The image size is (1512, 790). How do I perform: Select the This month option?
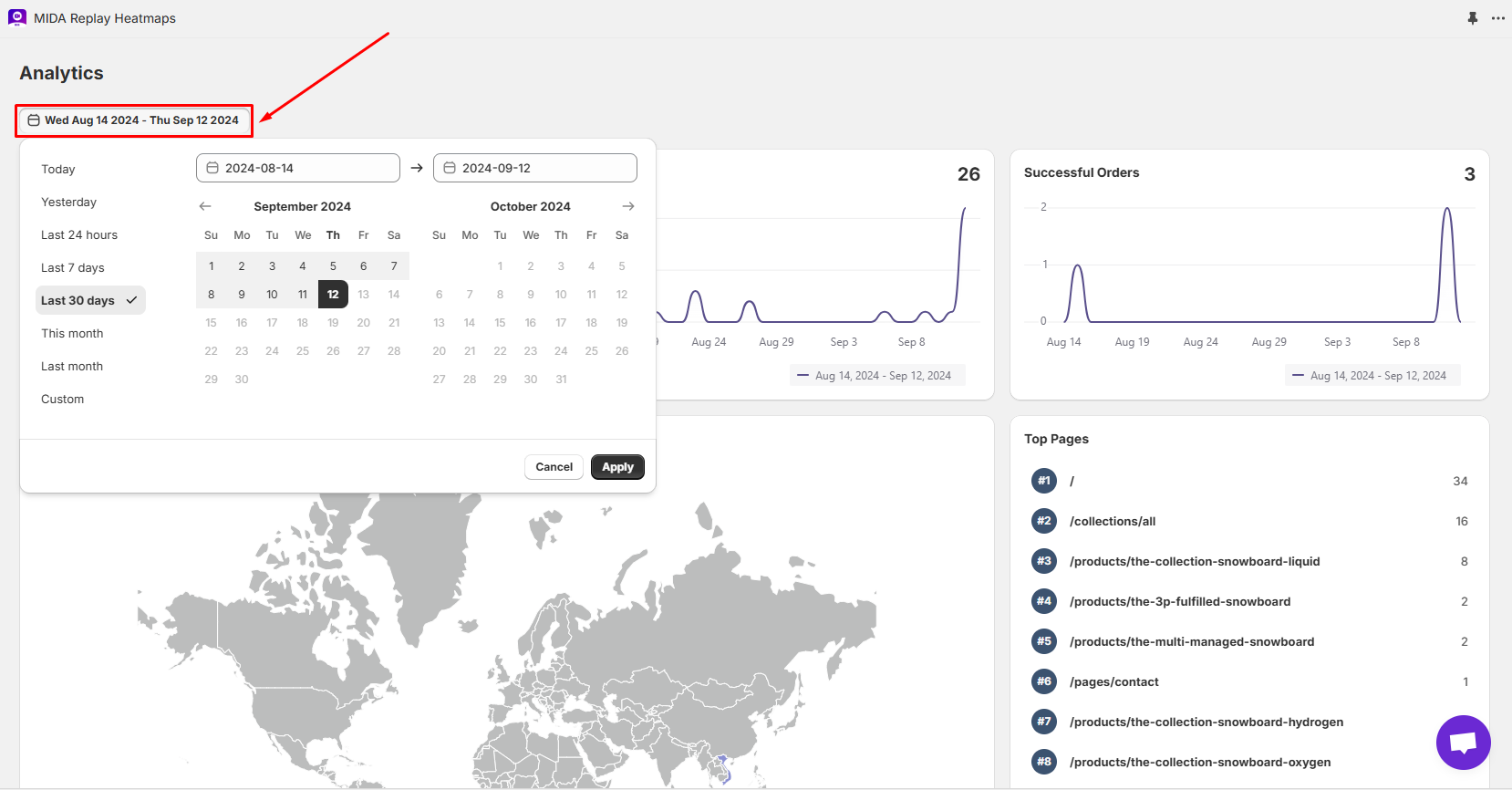pyautogui.click(x=72, y=333)
